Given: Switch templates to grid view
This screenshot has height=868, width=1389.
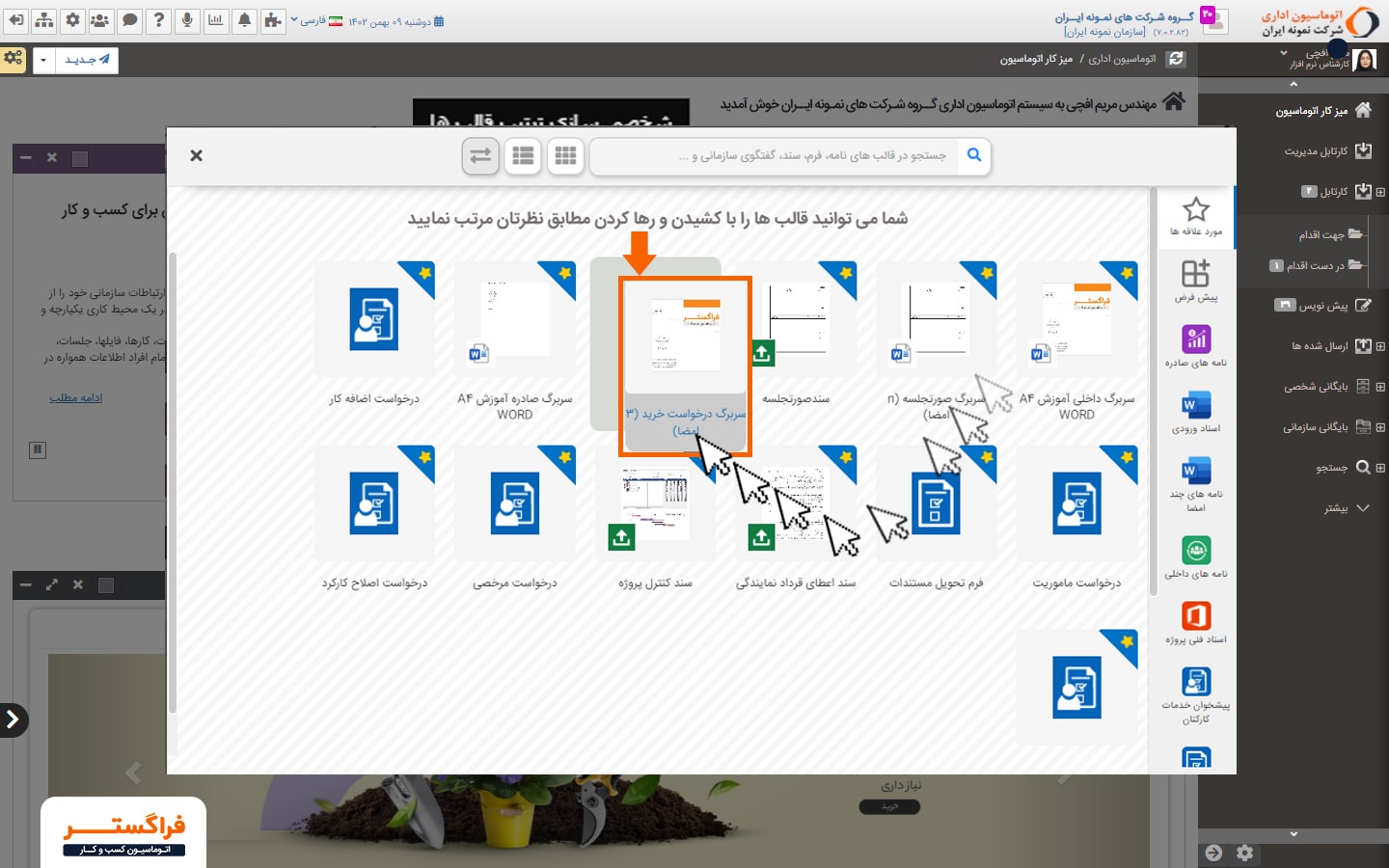Looking at the screenshot, I should 566,155.
